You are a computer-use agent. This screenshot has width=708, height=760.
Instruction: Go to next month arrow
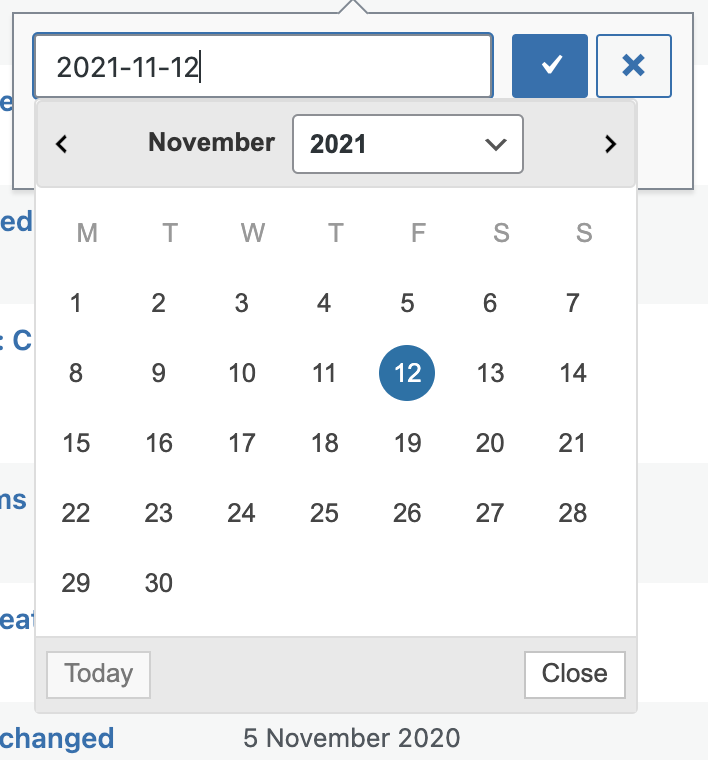pyautogui.click(x=610, y=144)
